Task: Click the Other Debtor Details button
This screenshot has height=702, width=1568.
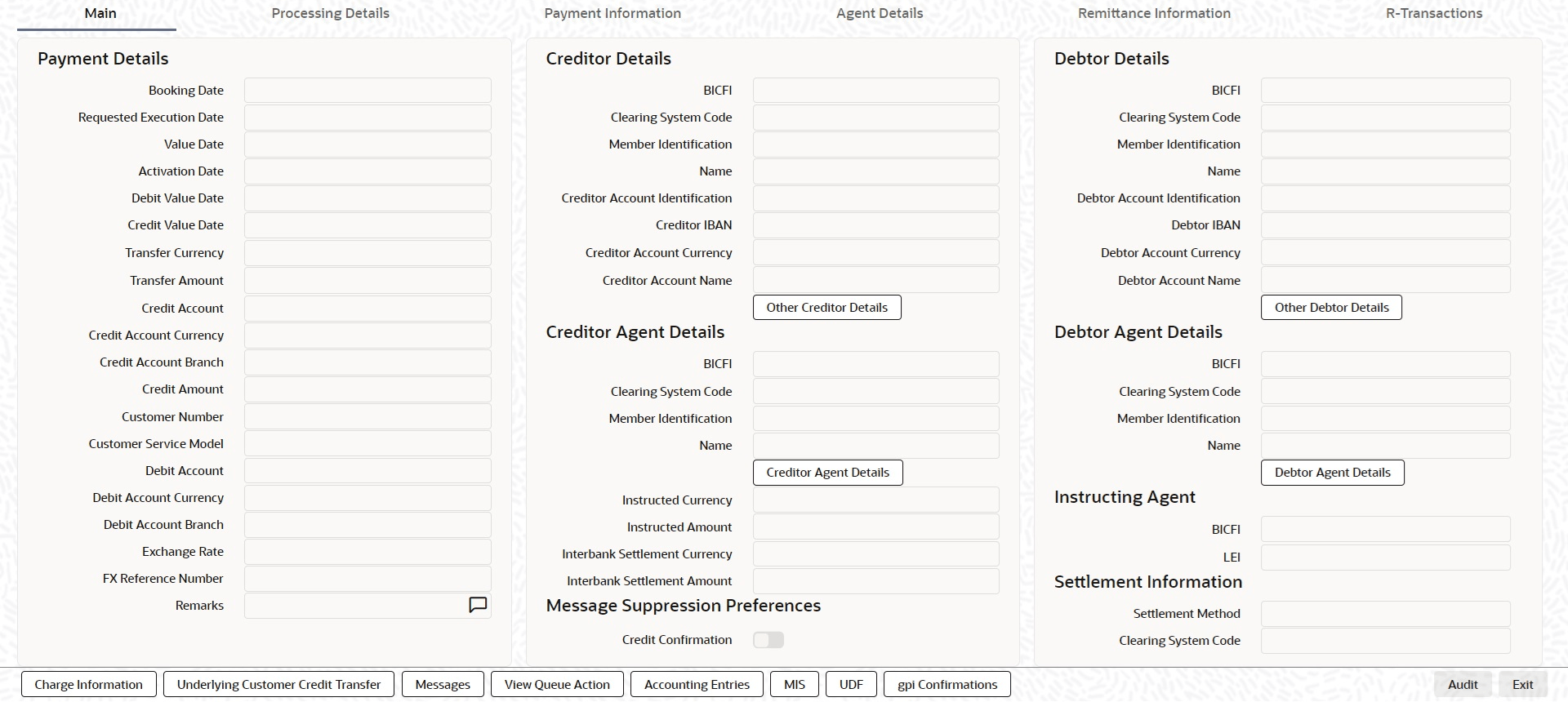Action: (1331, 308)
